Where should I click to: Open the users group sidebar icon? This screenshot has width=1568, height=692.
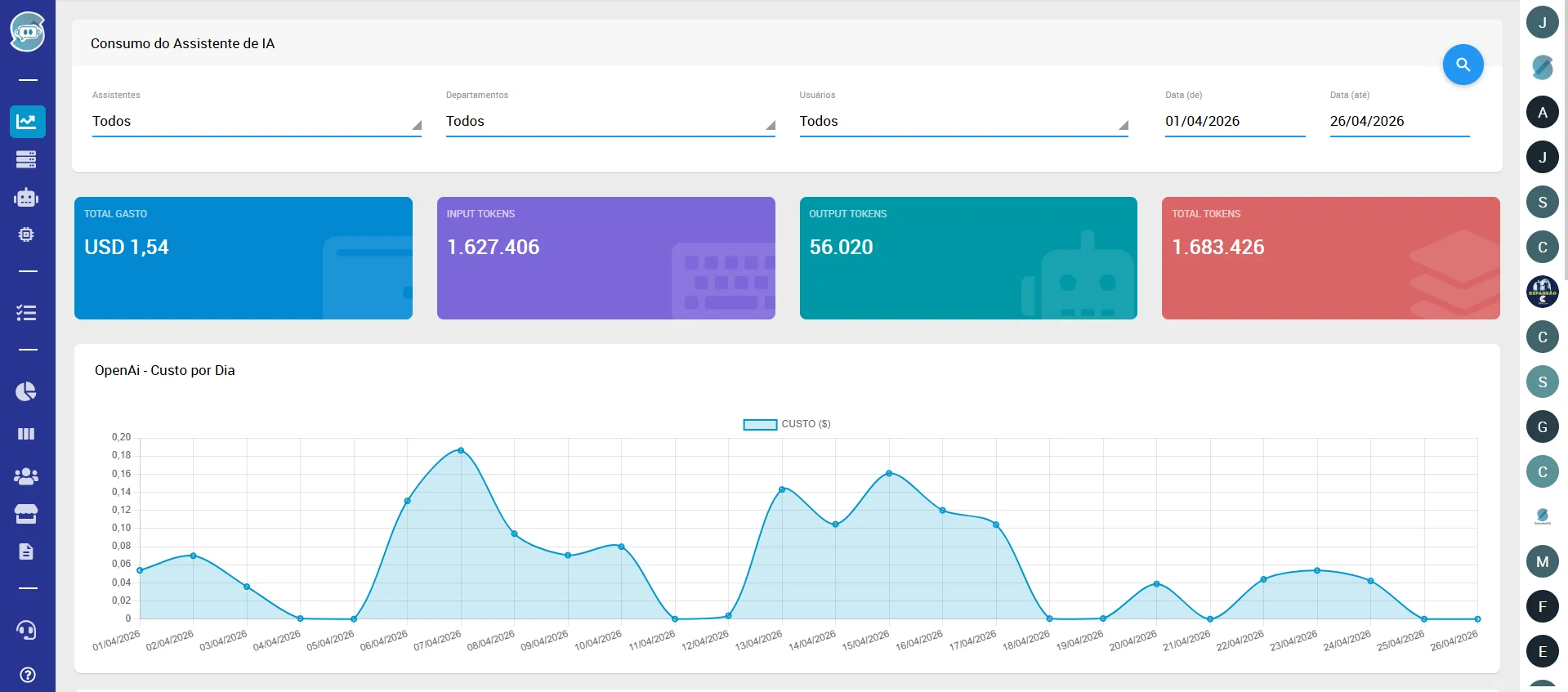(x=27, y=475)
